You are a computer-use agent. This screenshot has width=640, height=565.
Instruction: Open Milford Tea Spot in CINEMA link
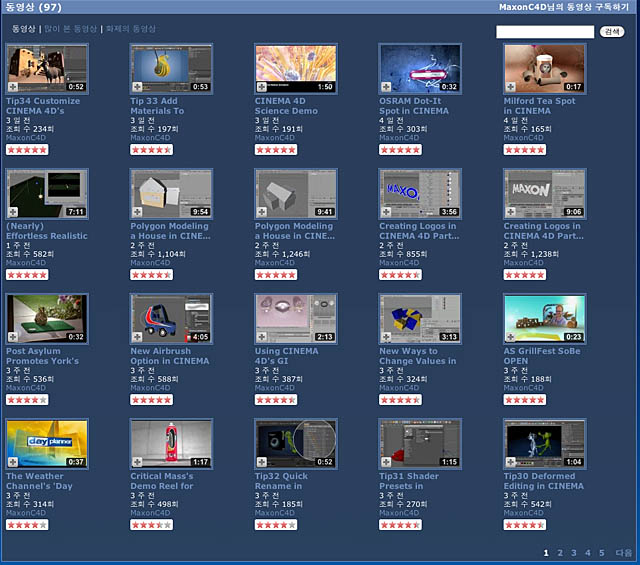coord(539,106)
